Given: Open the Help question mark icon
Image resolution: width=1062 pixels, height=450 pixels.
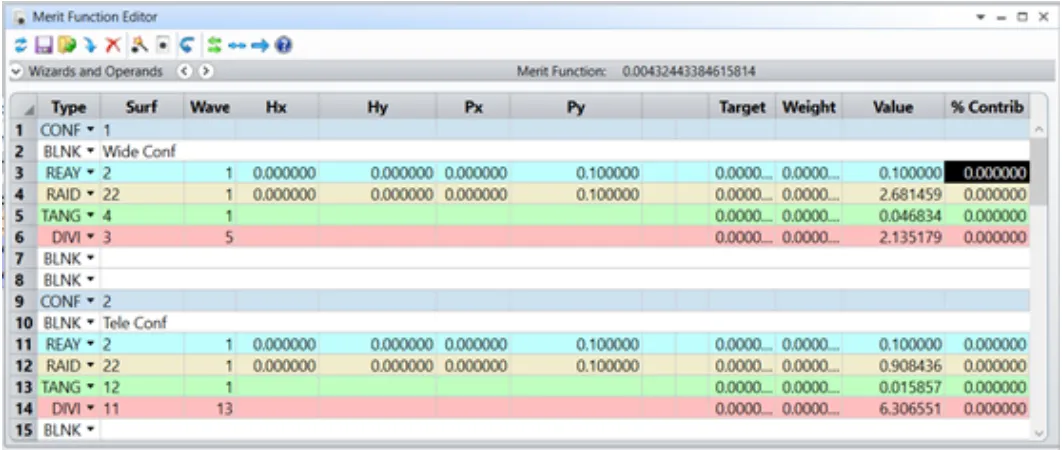Looking at the screenshot, I should (284, 46).
